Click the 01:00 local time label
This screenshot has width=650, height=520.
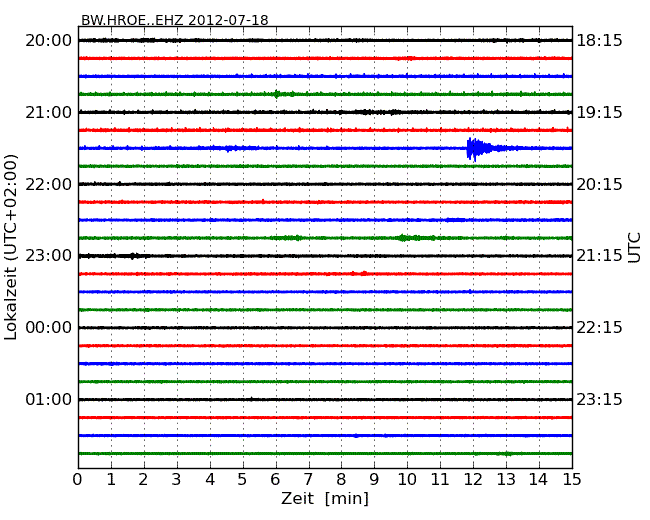click(49, 399)
